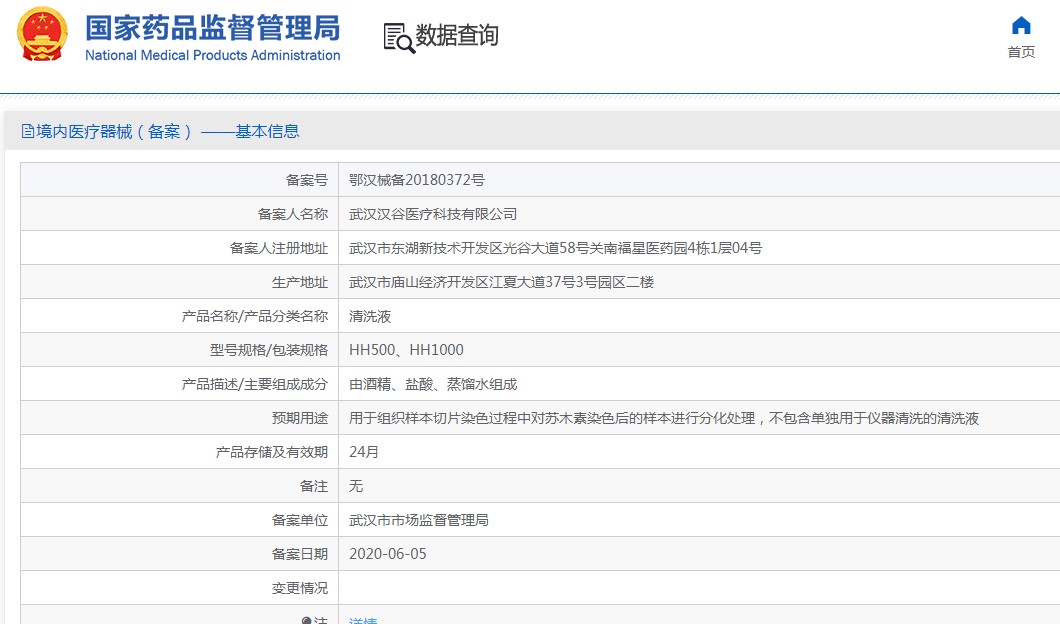Click the national emblem logo
This screenshot has width=1060, height=624.
click(43, 34)
